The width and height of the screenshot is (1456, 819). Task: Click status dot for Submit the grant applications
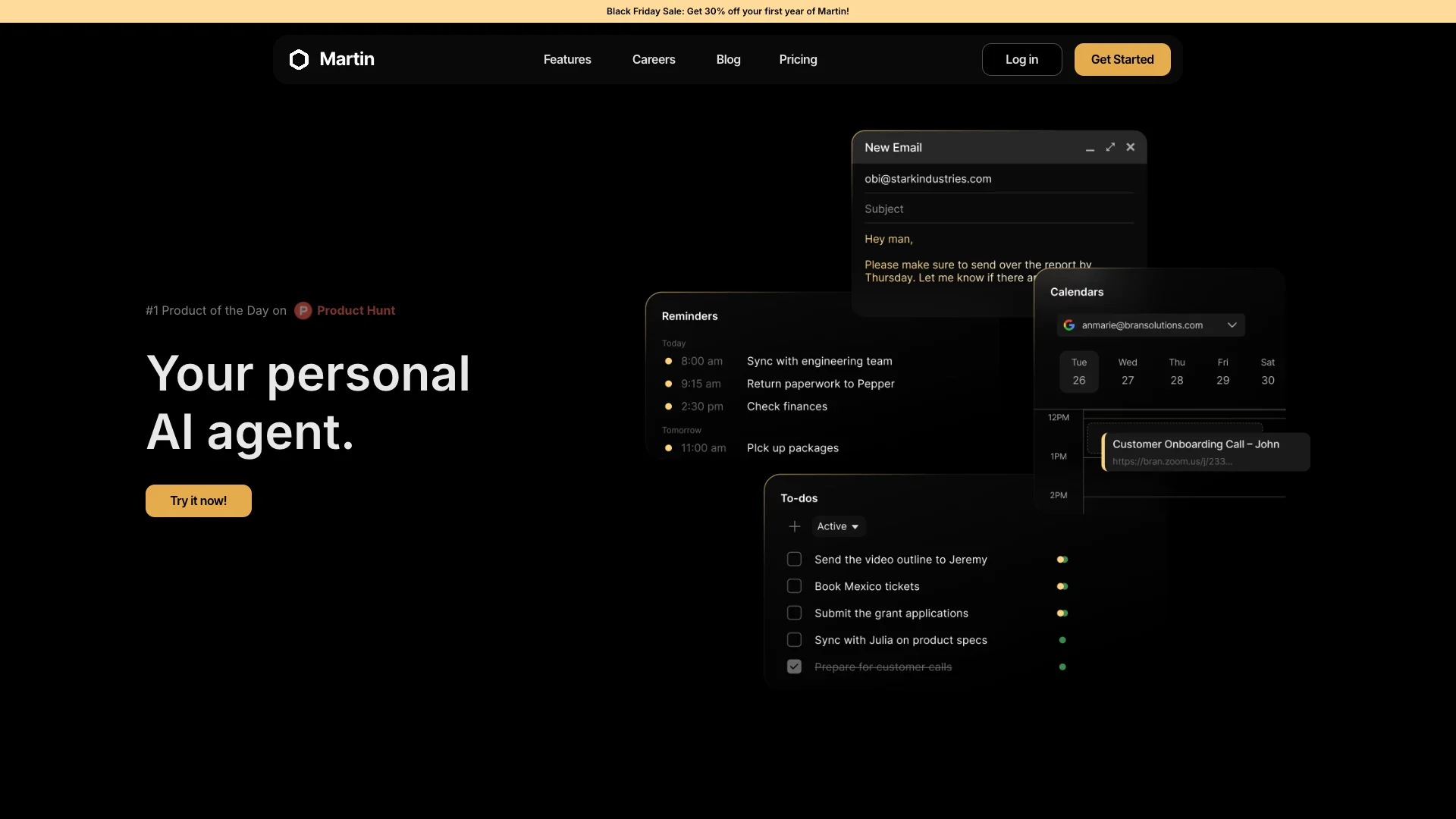click(1062, 613)
